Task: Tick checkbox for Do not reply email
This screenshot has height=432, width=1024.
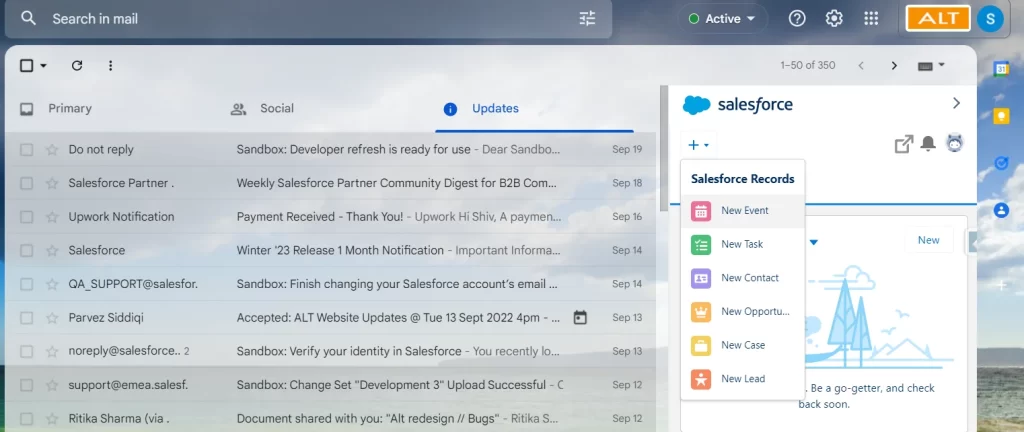Action: click(26, 149)
